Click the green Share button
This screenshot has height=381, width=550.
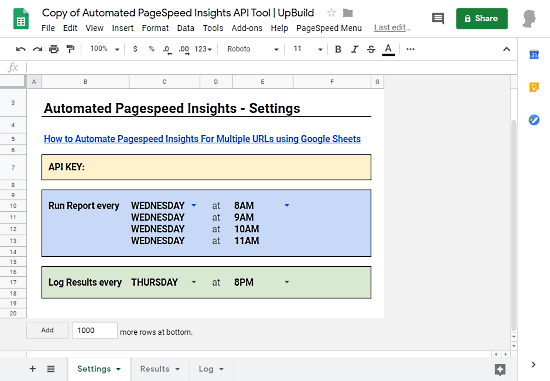[482, 19]
